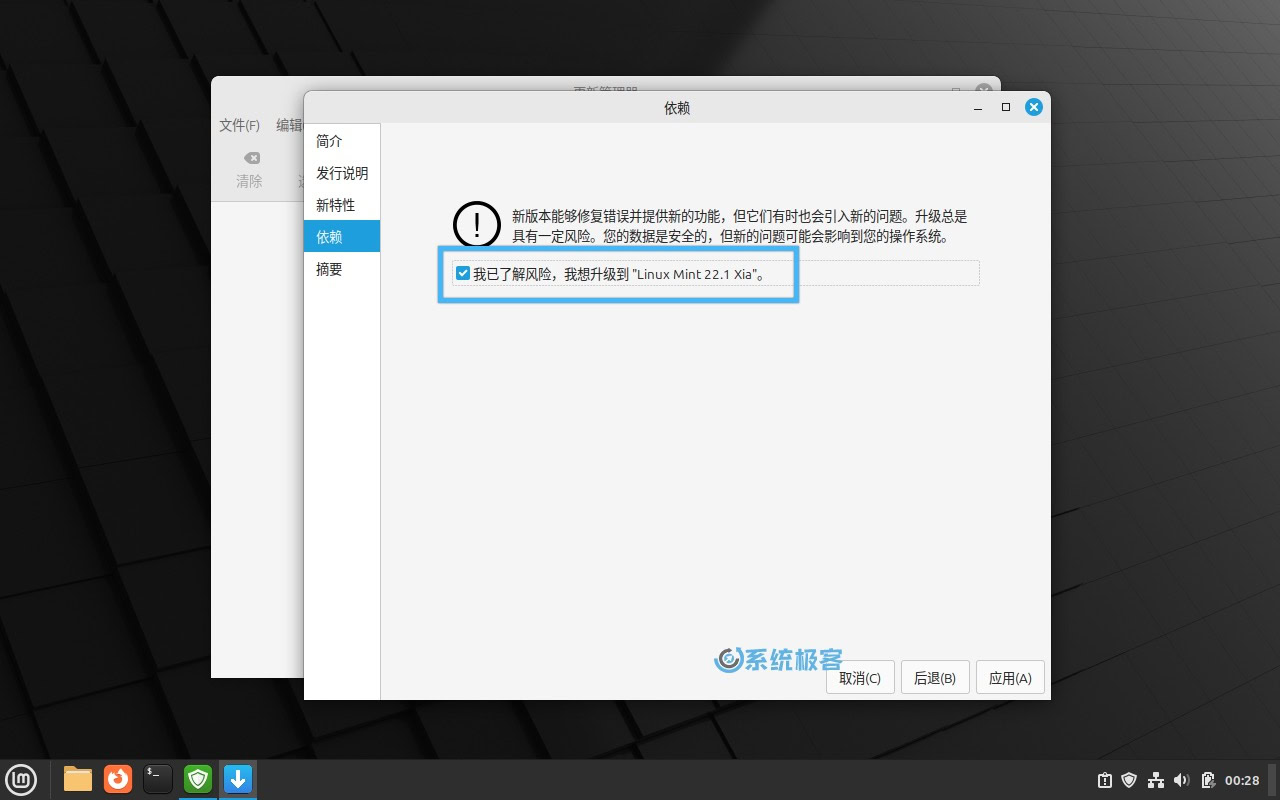The image size is (1280, 800).
Task: Open the Linux Mint start menu
Action: 22,778
